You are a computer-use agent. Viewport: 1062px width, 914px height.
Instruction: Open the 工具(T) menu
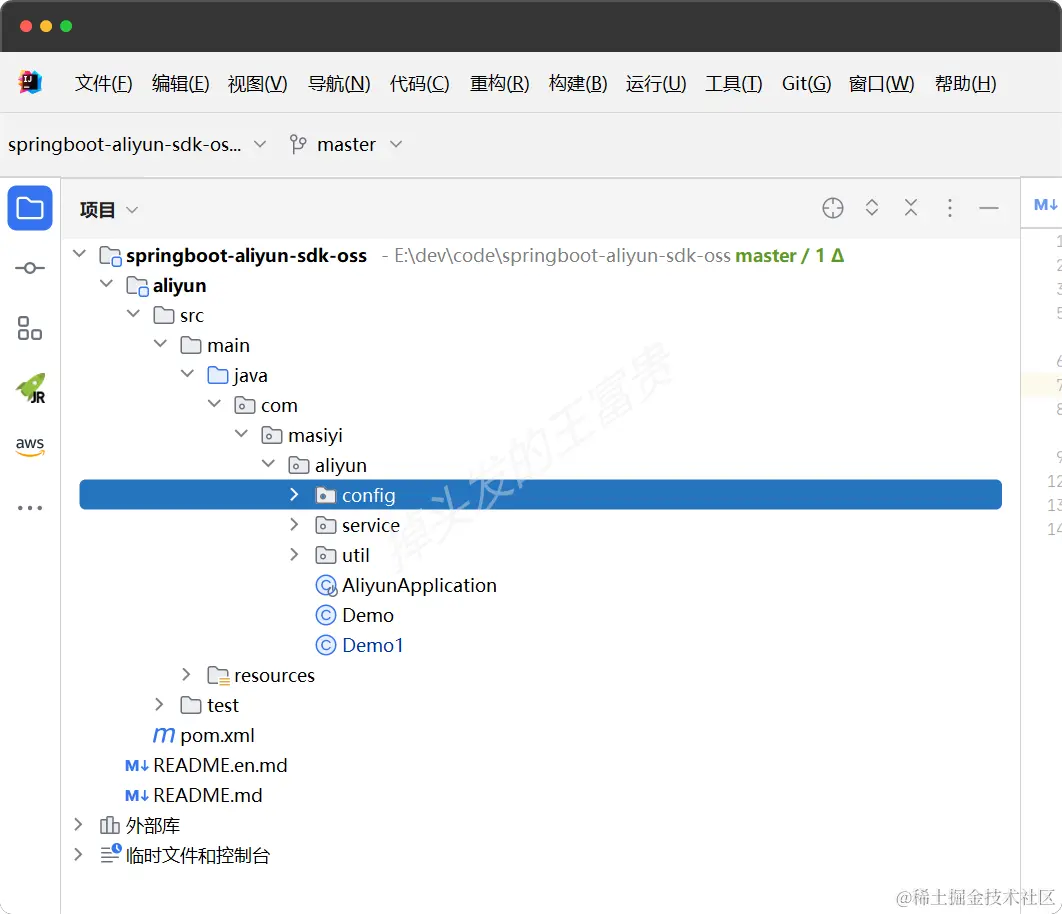click(734, 83)
